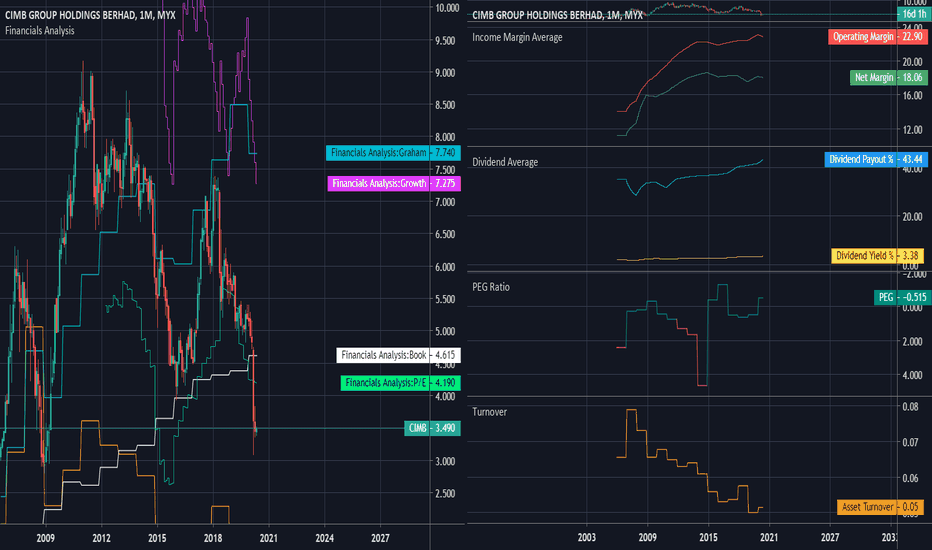The image size is (932, 550).
Task: Click the Dividend Yield % 3.38 label
Action: 877,256
